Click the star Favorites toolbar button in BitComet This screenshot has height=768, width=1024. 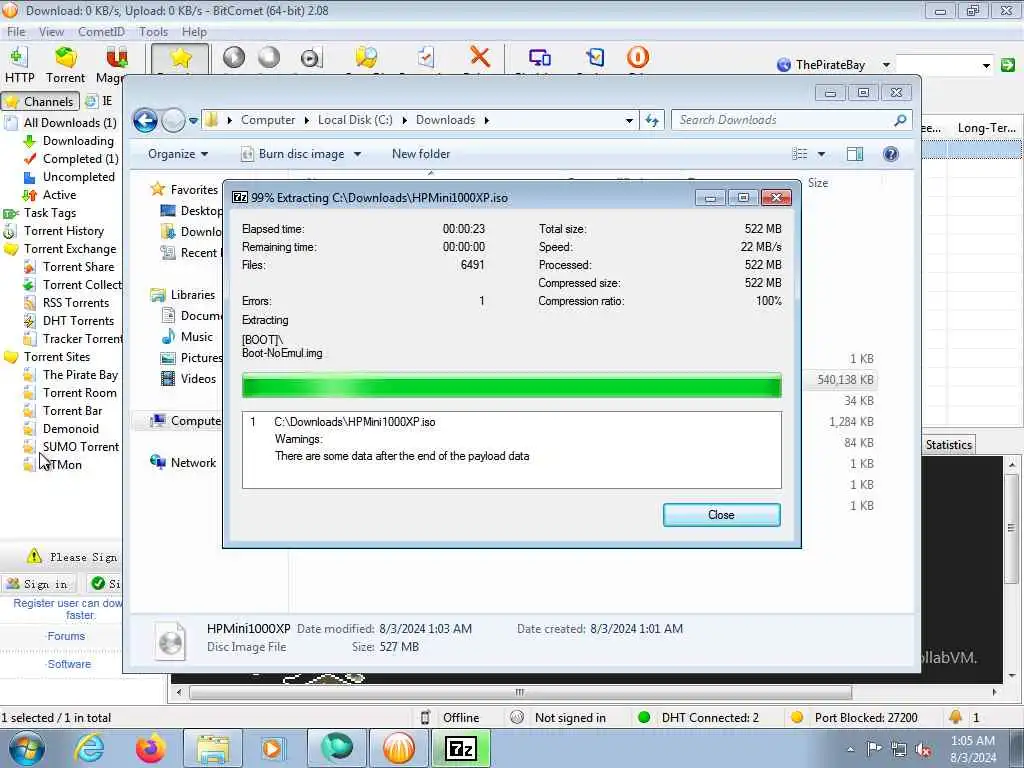180,59
